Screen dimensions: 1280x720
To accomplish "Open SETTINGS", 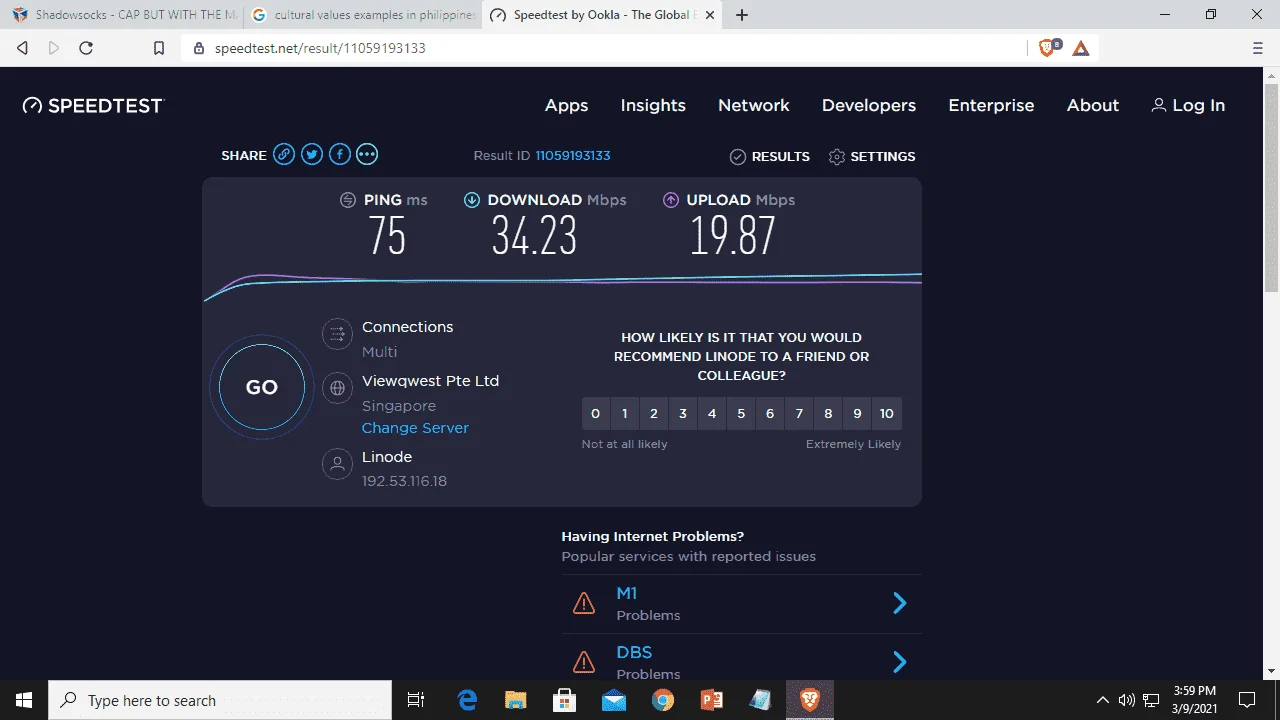I will 872,156.
